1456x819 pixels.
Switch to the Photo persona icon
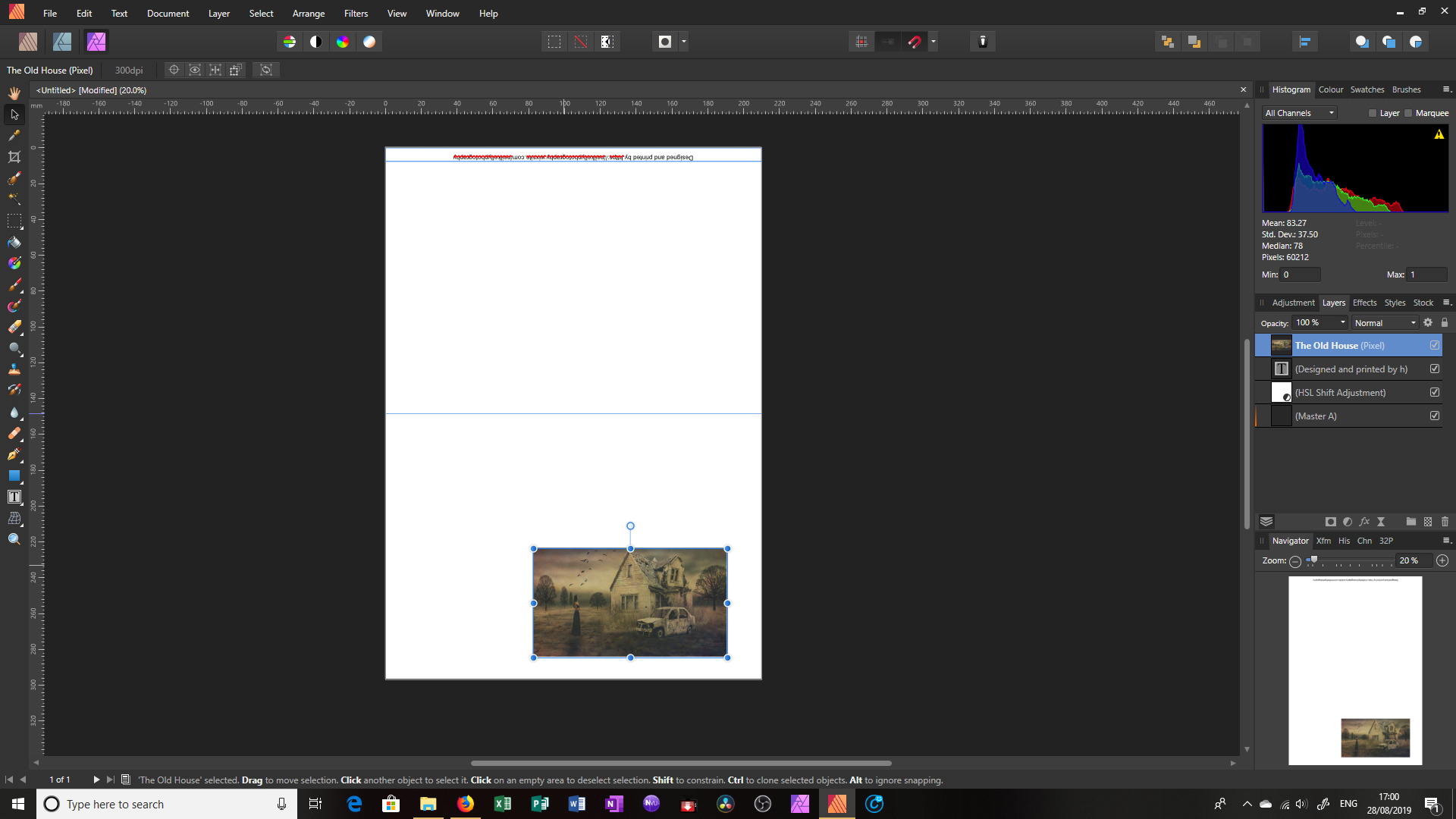(96, 42)
